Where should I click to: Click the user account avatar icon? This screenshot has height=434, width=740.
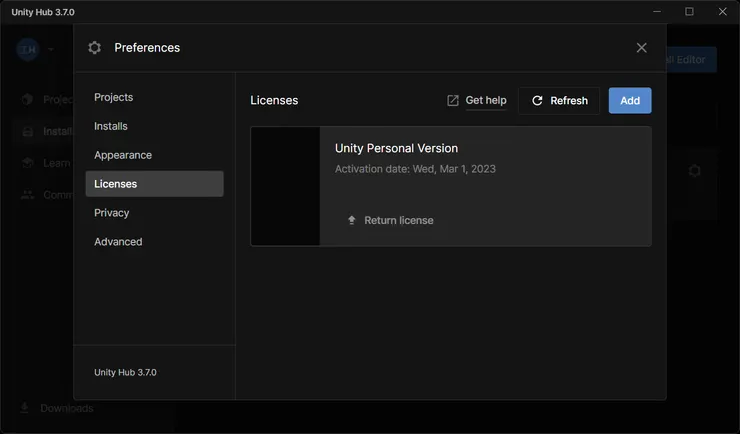coord(27,49)
